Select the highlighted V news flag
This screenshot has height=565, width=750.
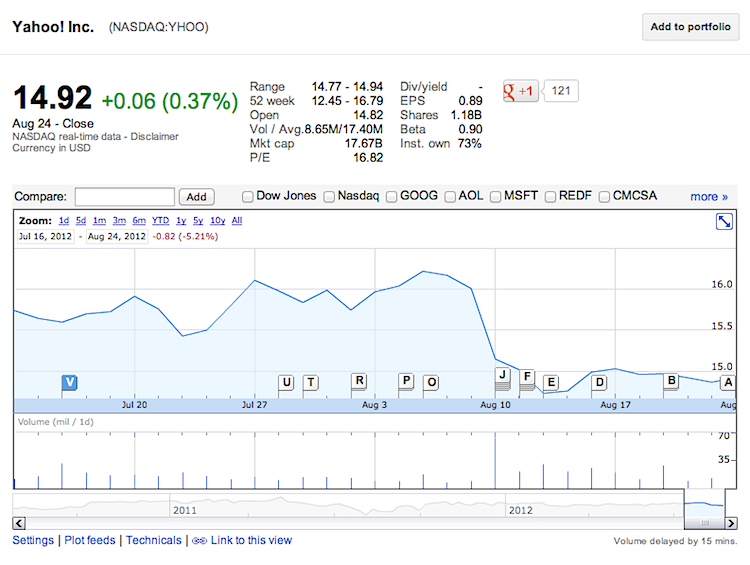70,382
